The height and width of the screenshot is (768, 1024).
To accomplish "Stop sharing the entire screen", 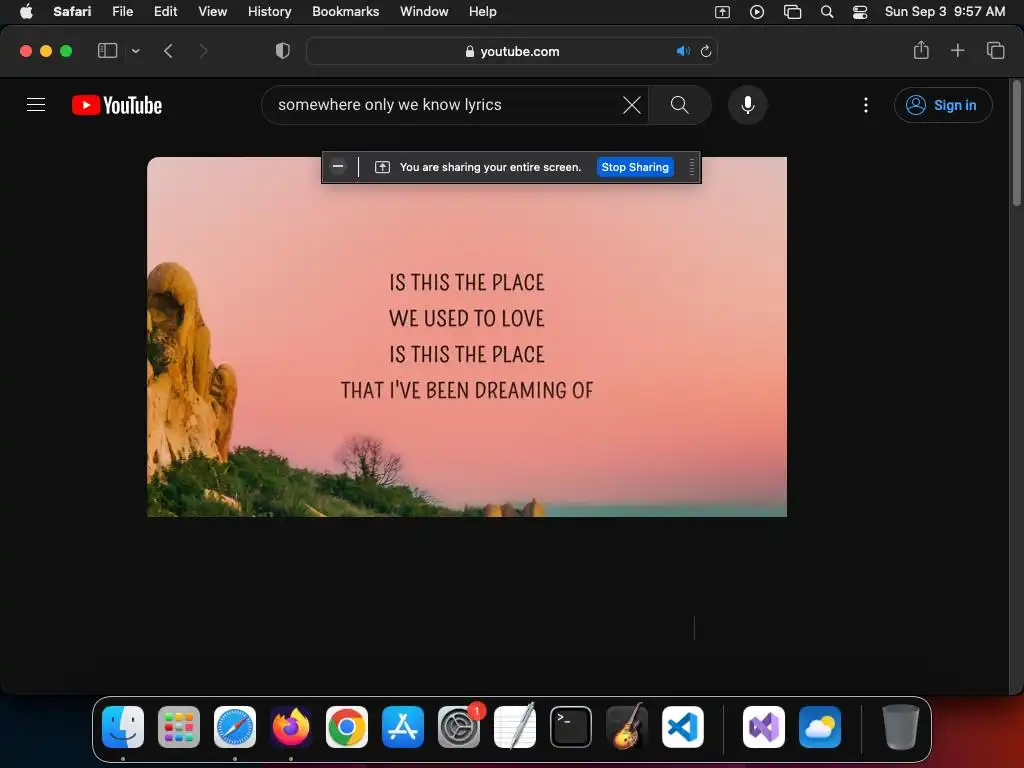I will (635, 167).
